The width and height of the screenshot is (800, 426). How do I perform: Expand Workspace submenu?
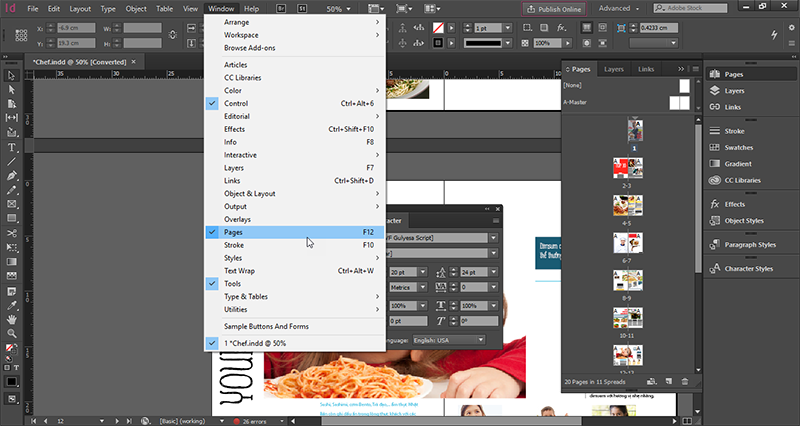click(x=294, y=35)
